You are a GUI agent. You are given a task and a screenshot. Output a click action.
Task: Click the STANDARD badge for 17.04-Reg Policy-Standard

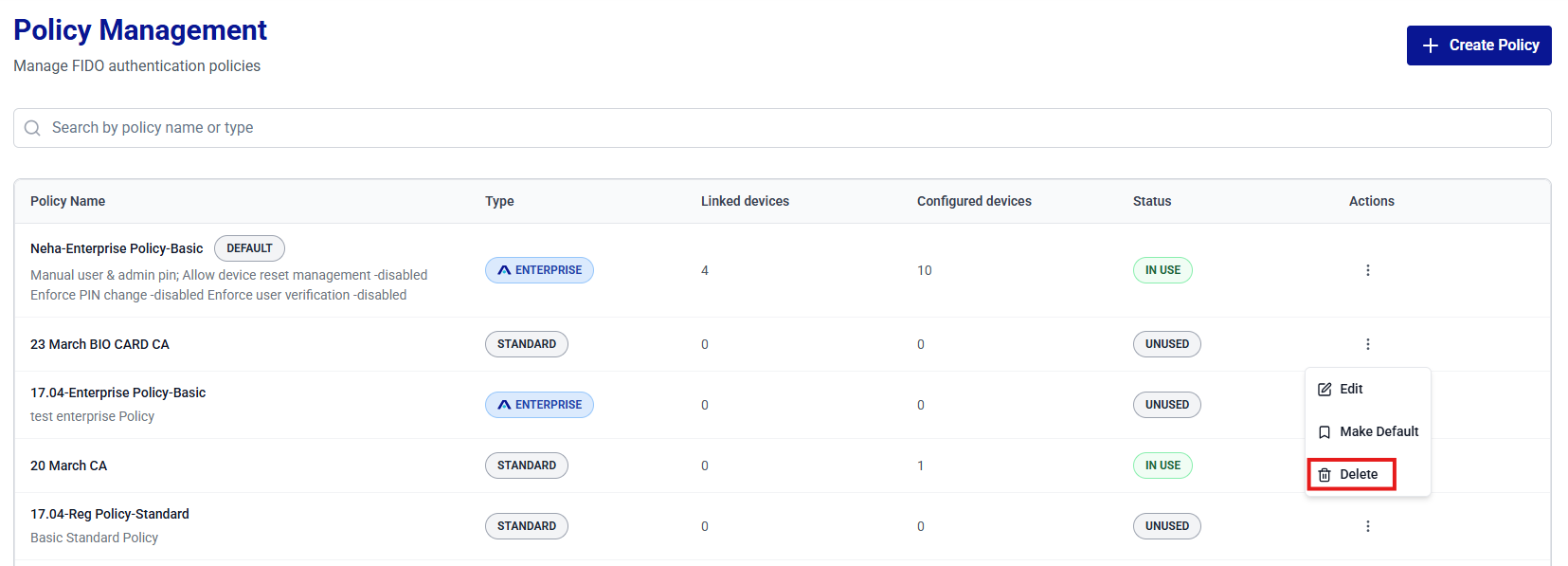pos(526,526)
